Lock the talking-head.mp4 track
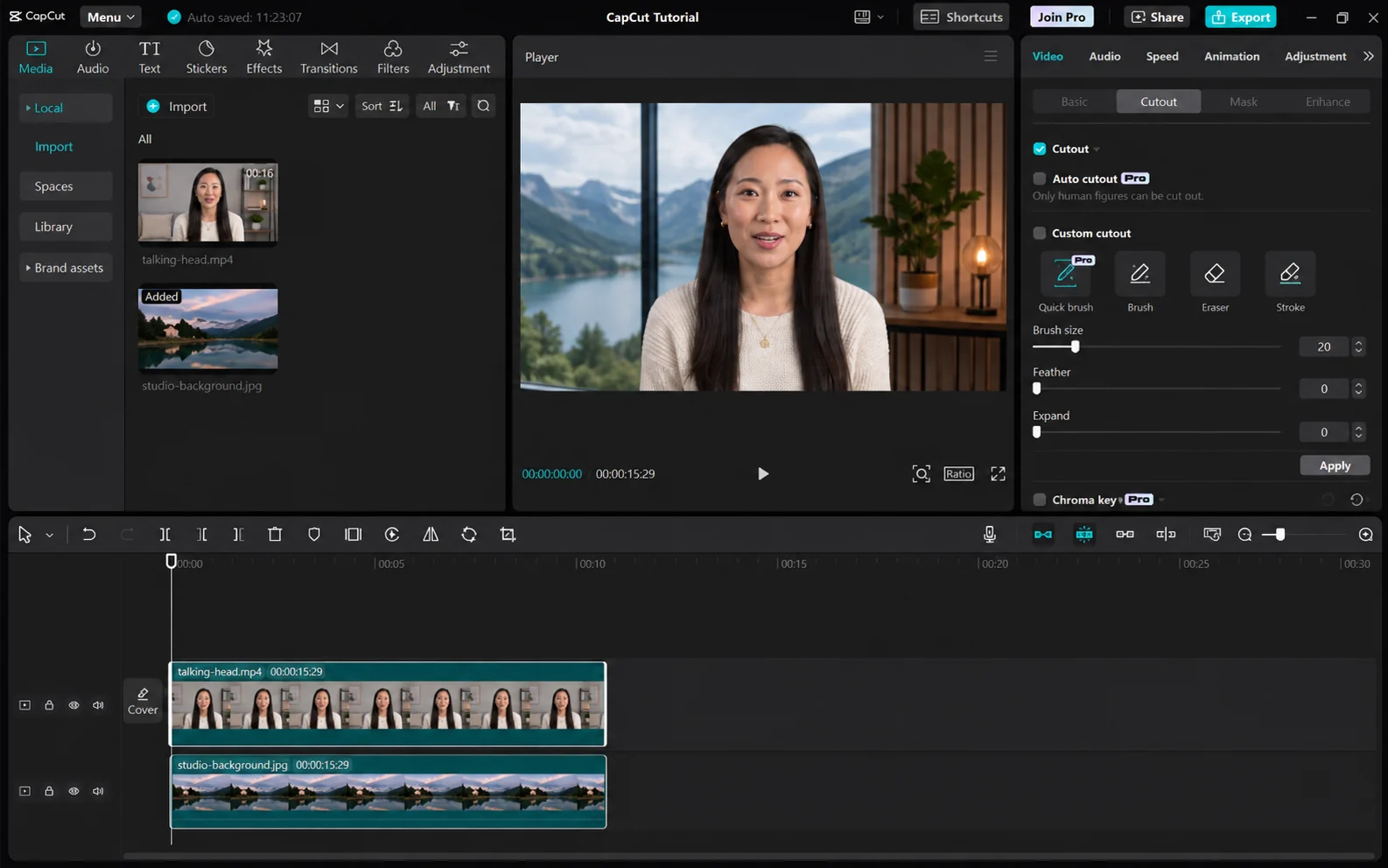 [49, 705]
